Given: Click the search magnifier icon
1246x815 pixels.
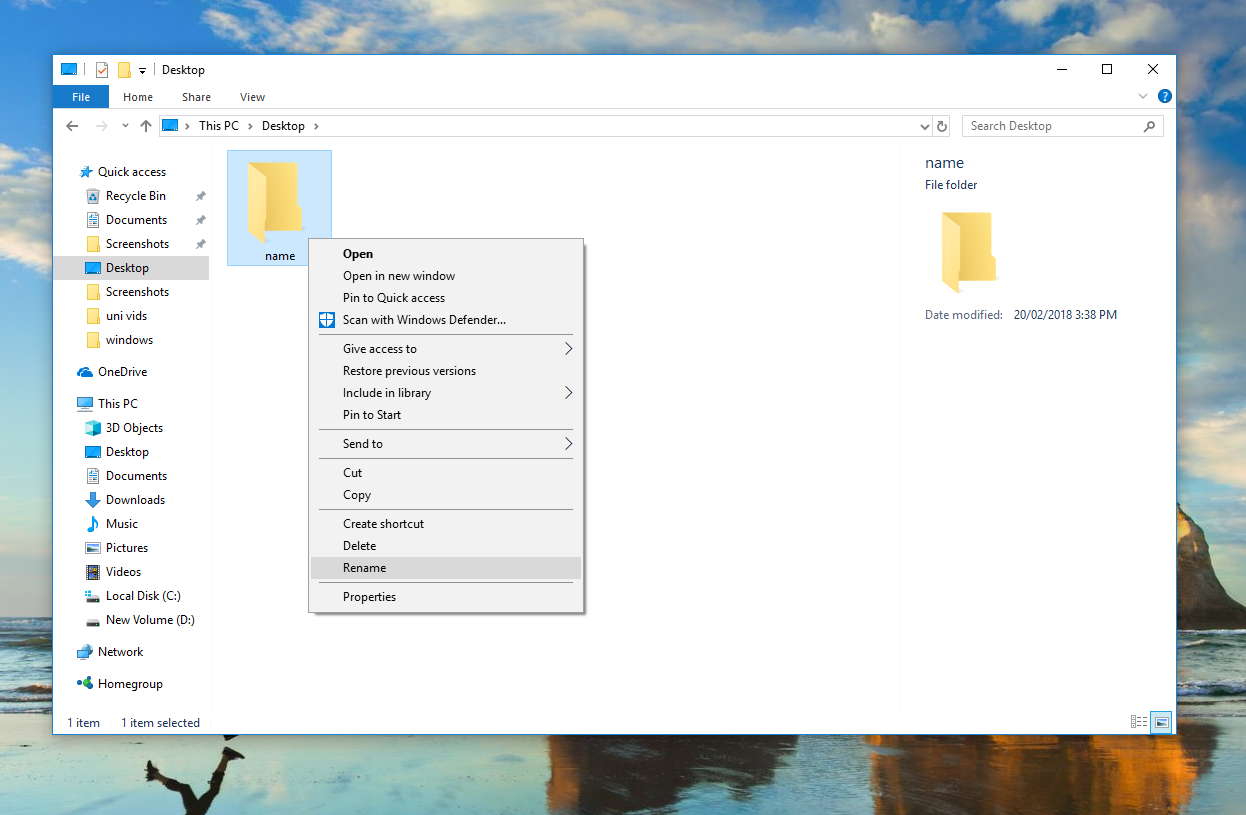Looking at the screenshot, I should [x=1149, y=126].
